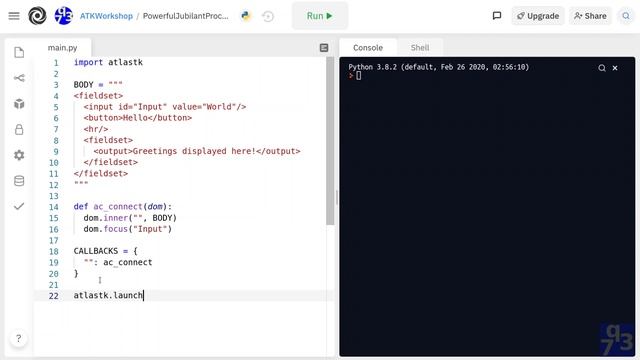Search the console with magnifier icon
640x360 pixels.
pyautogui.click(x=602, y=68)
